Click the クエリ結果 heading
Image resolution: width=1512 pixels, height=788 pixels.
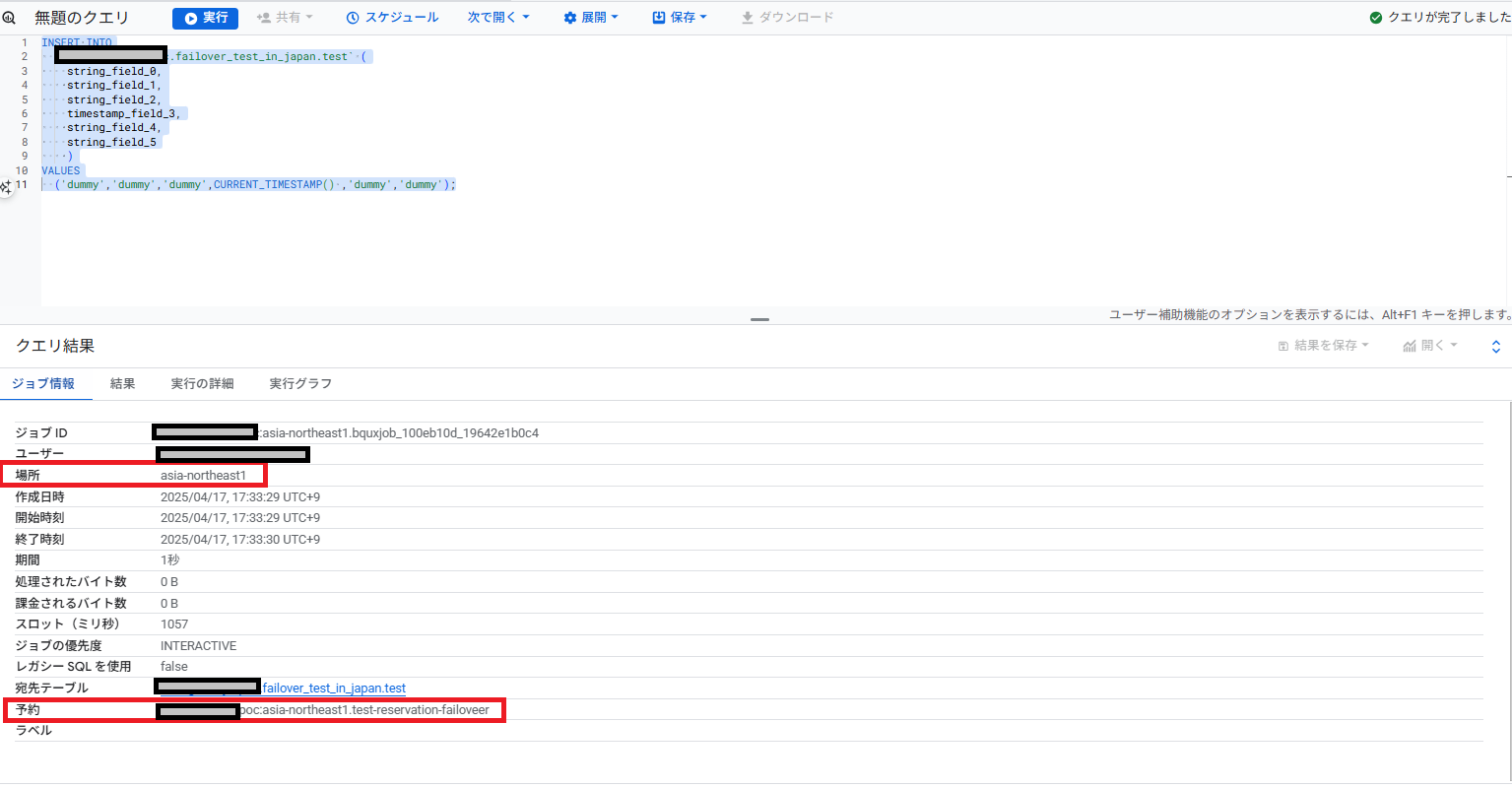coord(55,346)
